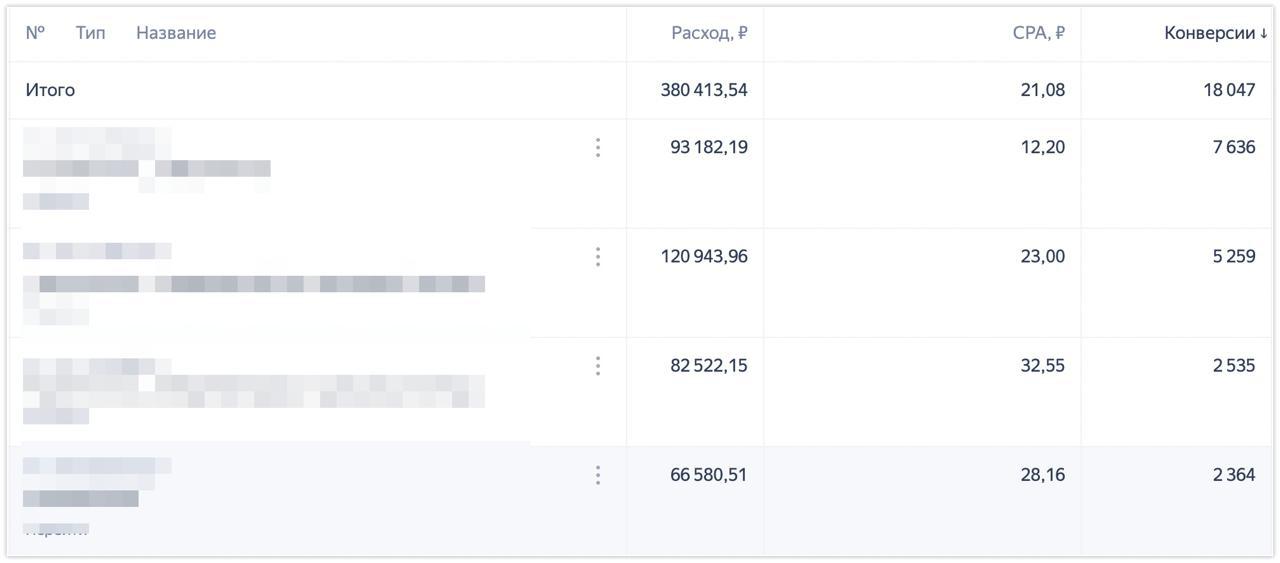
Task: Click the CPA value 32,55
Action: coord(1042,365)
